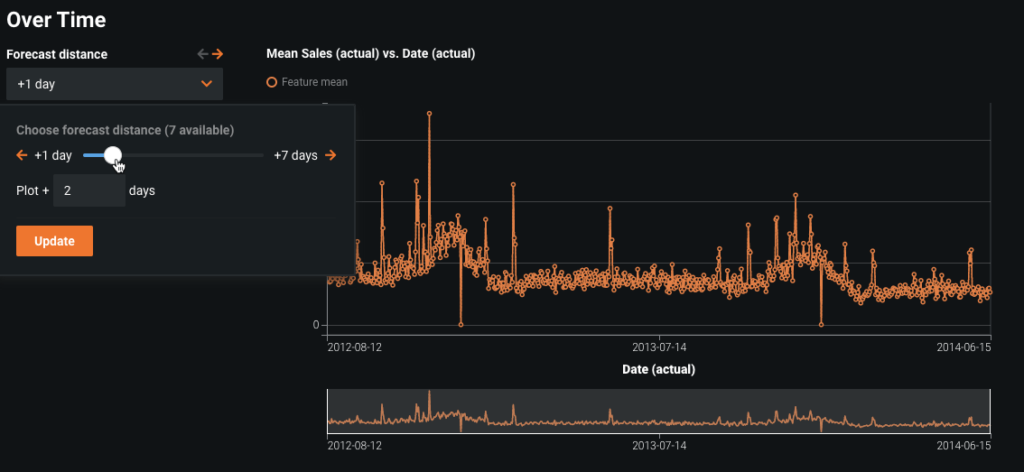Click main chart '2013-07-14' axis date

click(x=660, y=347)
